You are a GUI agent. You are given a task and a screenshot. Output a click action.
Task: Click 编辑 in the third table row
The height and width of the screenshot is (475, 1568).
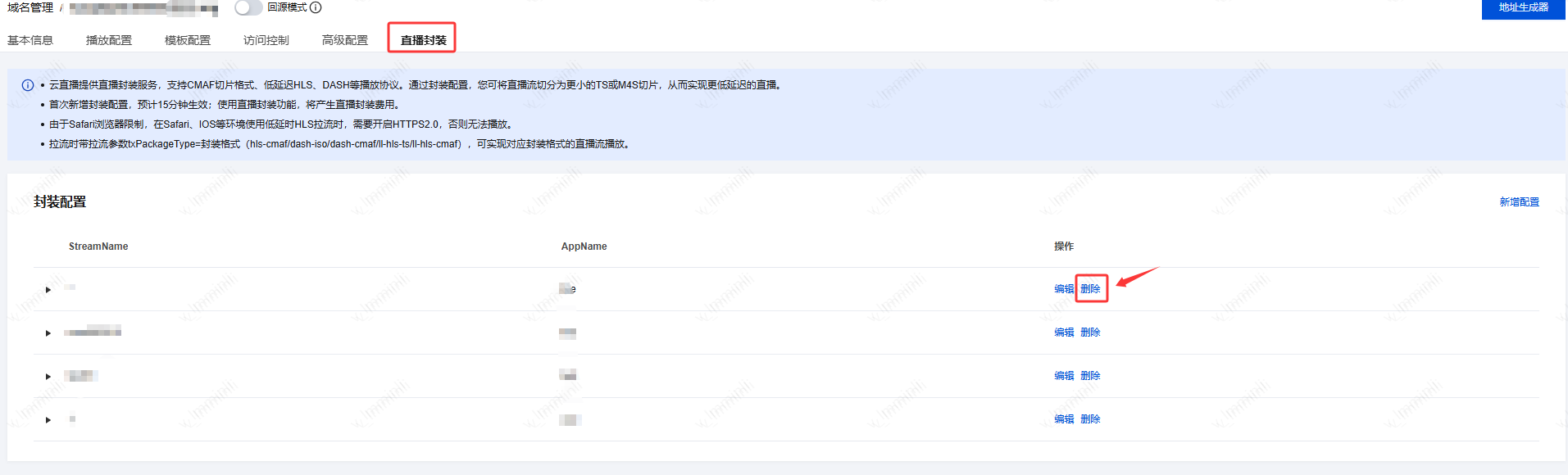1064,376
